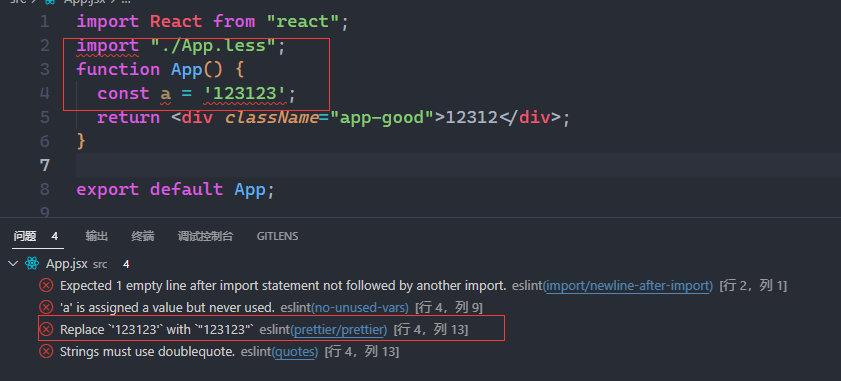Collapse the App.jsx problems group chevron

14,263
